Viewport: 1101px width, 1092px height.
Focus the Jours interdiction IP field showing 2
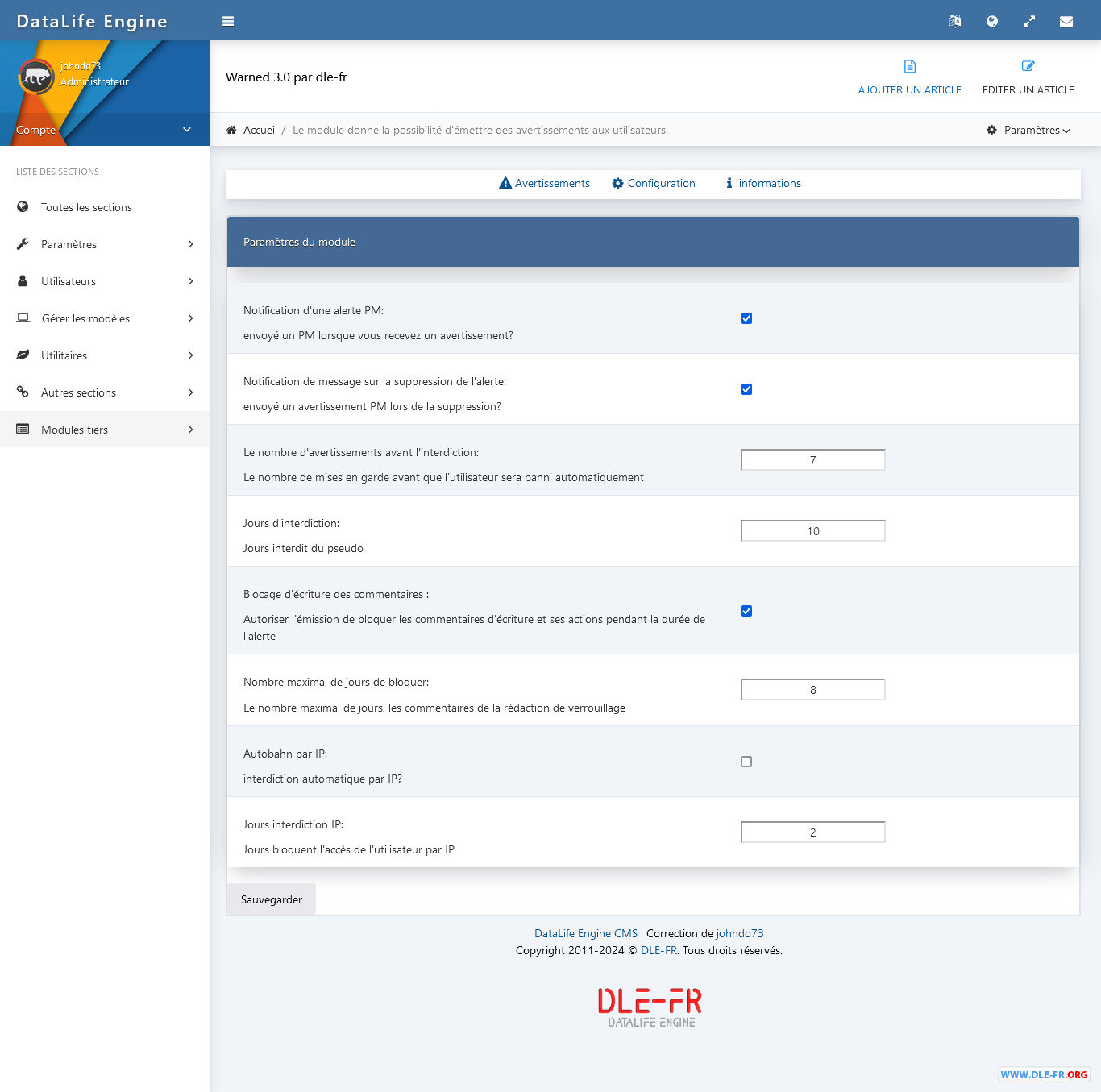click(x=813, y=832)
